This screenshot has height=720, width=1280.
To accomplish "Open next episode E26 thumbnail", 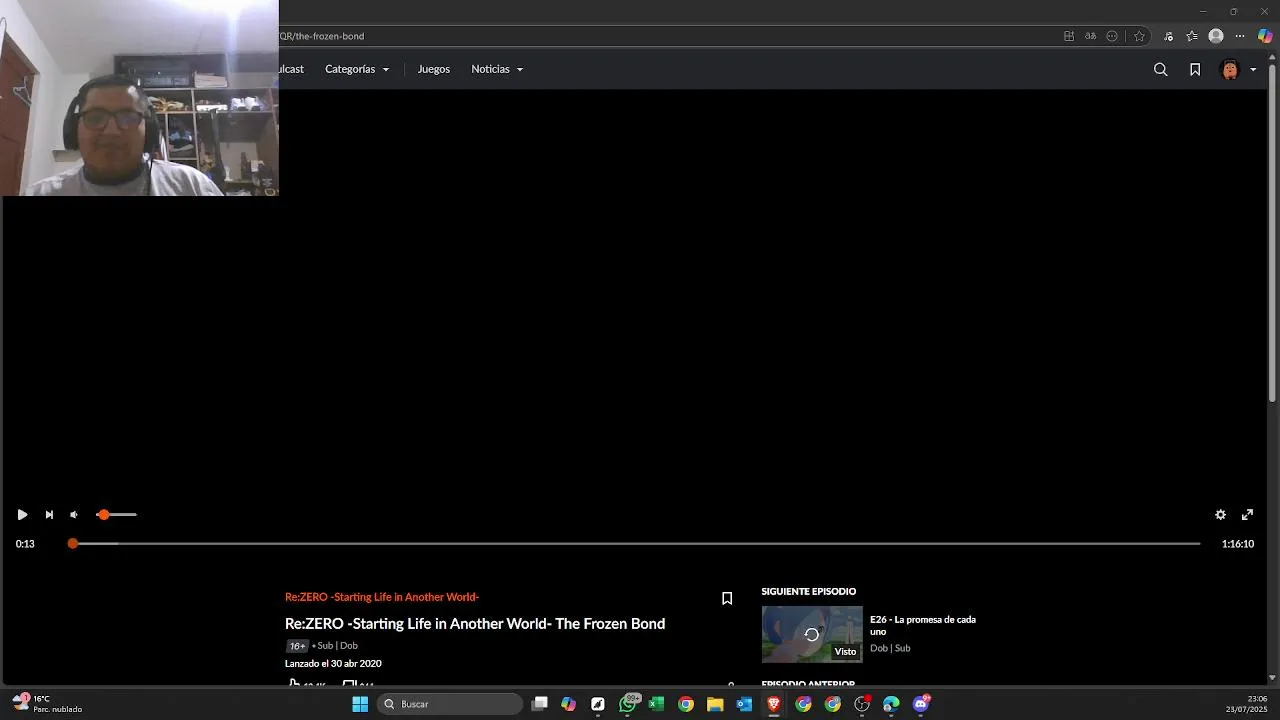I will [x=812, y=634].
